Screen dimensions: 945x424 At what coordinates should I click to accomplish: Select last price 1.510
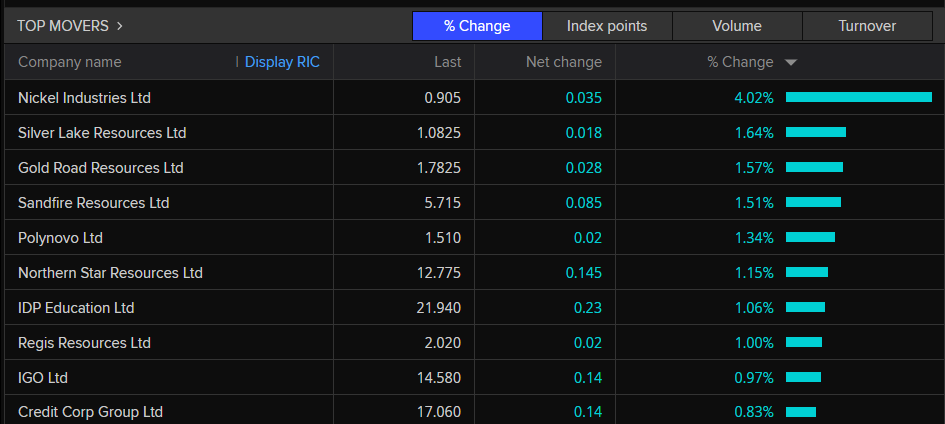point(443,238)
